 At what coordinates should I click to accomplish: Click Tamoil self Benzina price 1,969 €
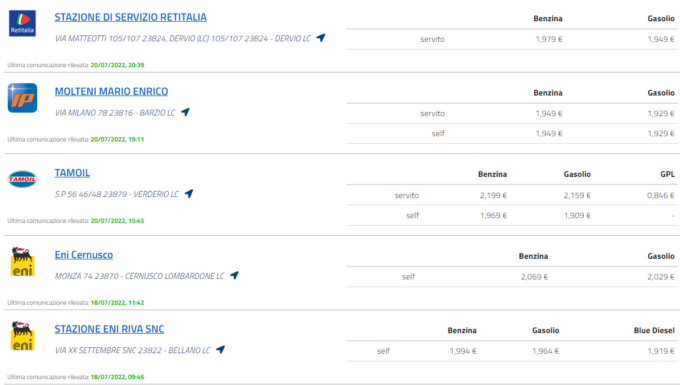coord(493,215)
